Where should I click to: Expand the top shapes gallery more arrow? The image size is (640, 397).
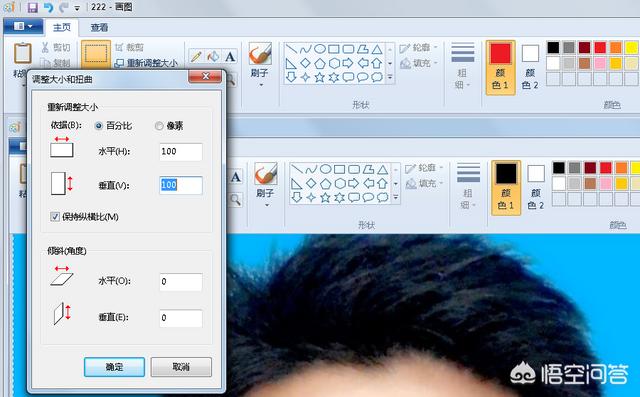(x=390, y=77)
